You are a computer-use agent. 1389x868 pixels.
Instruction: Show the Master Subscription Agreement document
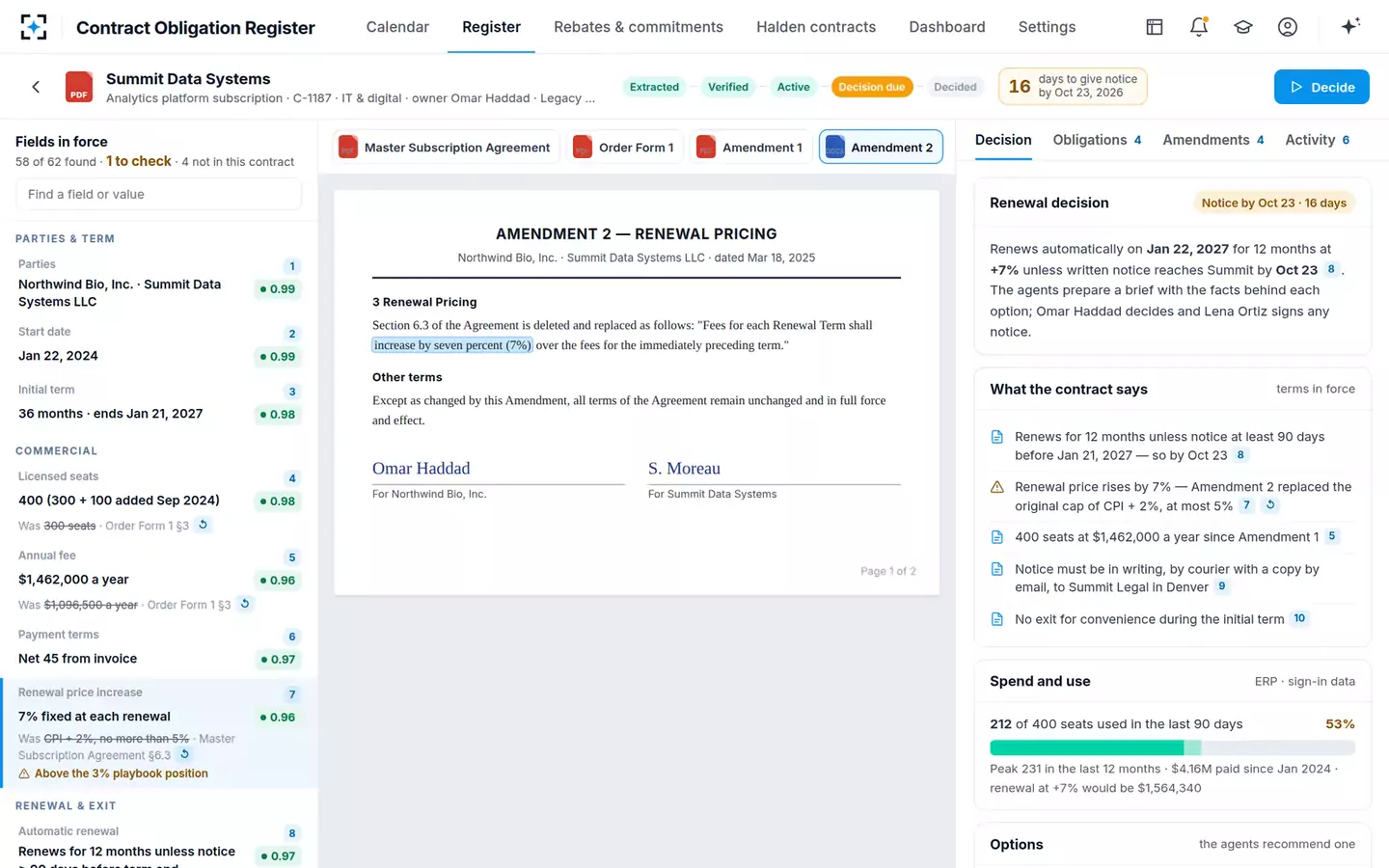pos(446,147)
